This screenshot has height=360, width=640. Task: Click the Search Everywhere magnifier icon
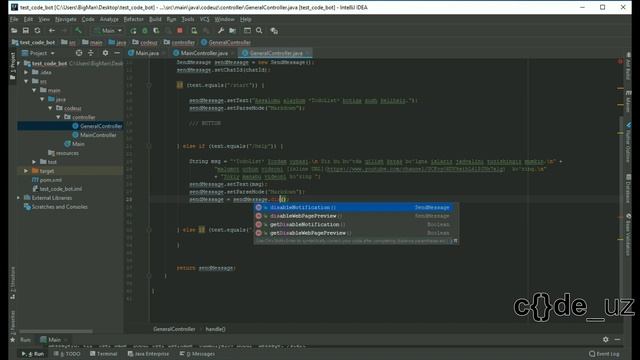(x=259, y=31)
